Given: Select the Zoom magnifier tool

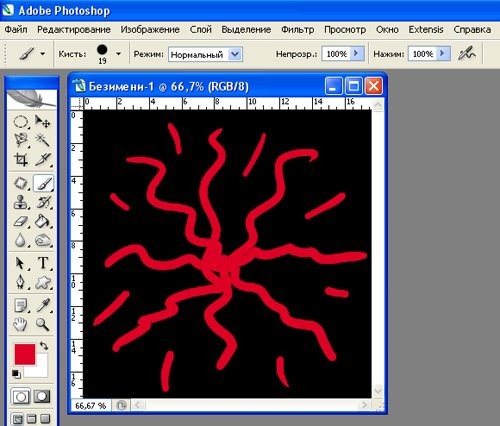Looking at the screenshot, I should (x=43, y=324).
